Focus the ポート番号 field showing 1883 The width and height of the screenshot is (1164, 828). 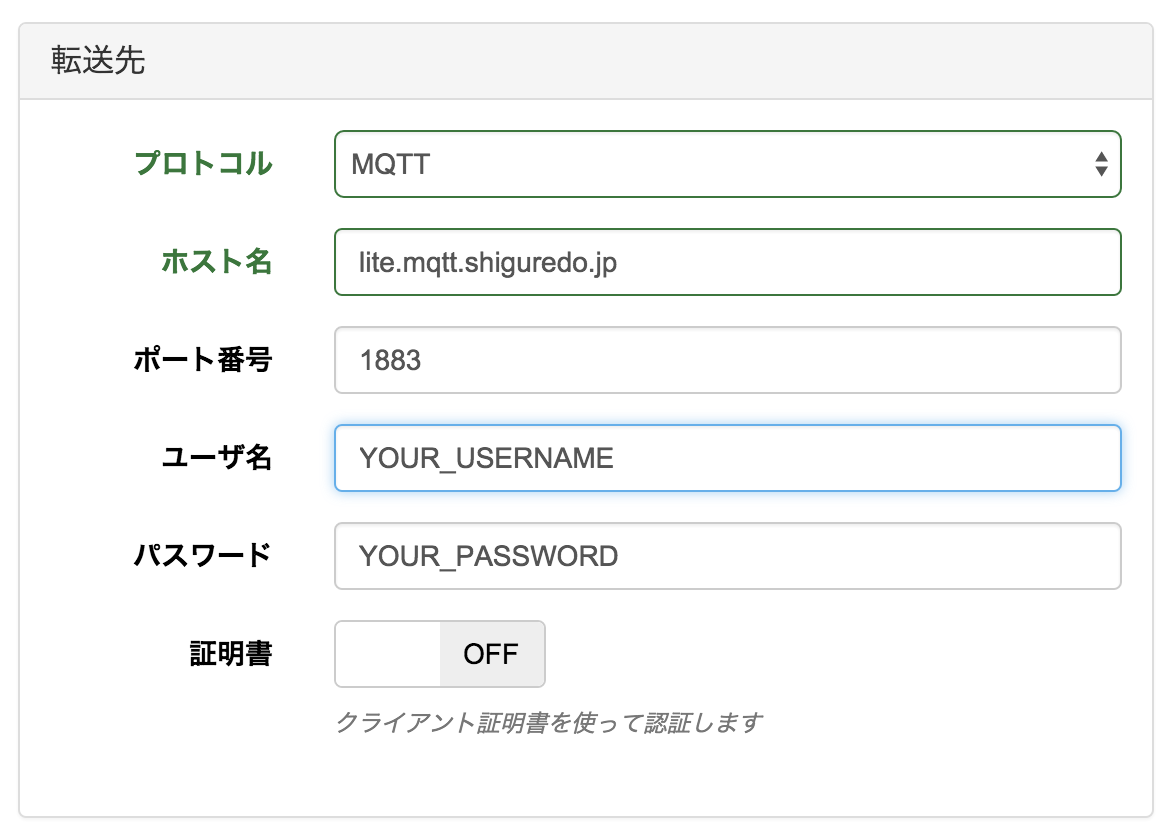click(727, 360)
